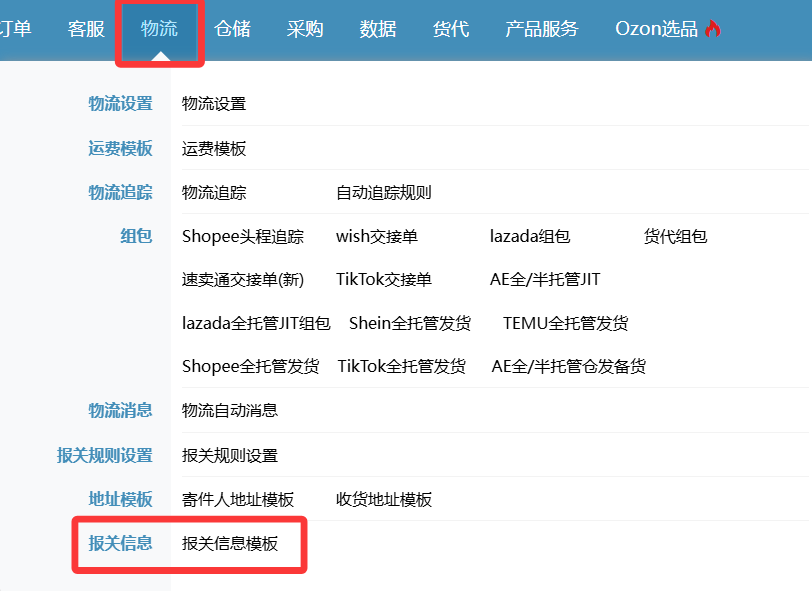Open 报关规则设置 link

(230, 456)
